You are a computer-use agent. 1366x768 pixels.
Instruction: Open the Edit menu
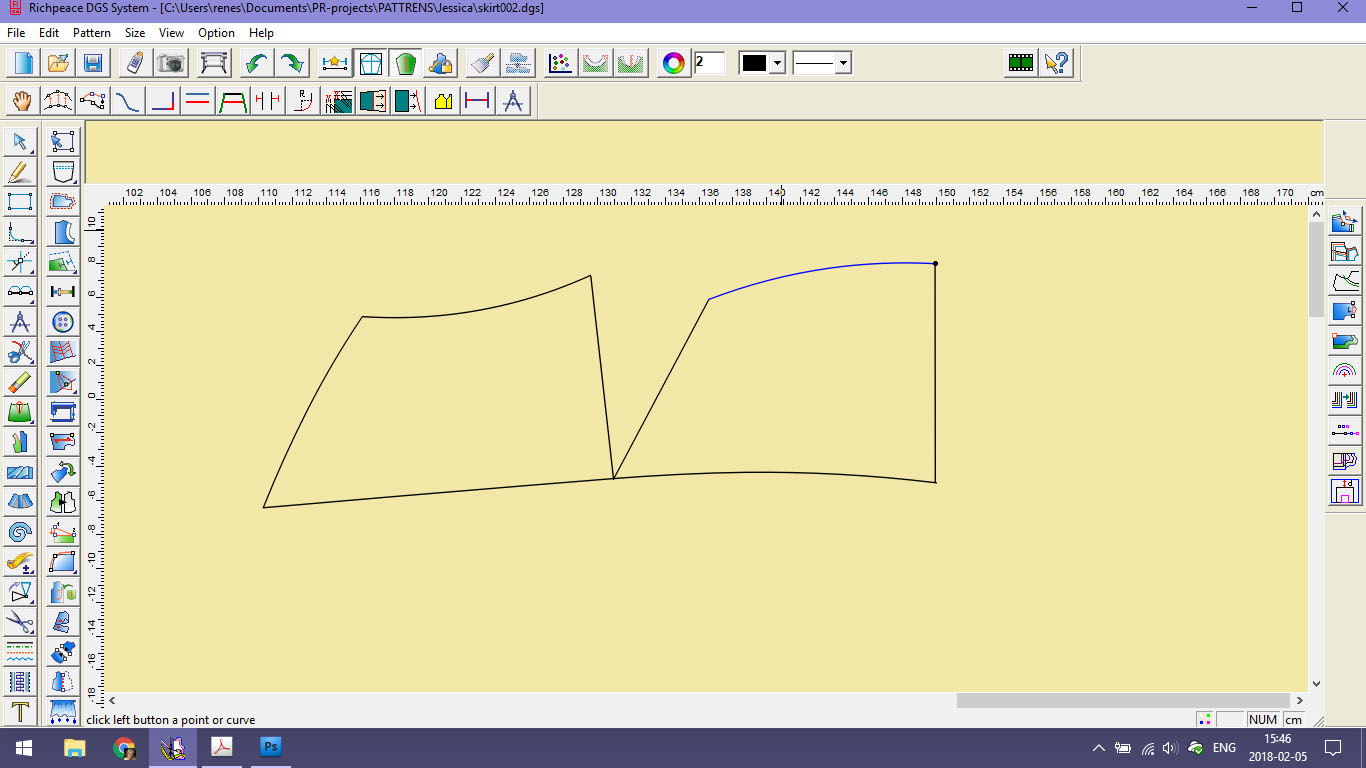49,33
